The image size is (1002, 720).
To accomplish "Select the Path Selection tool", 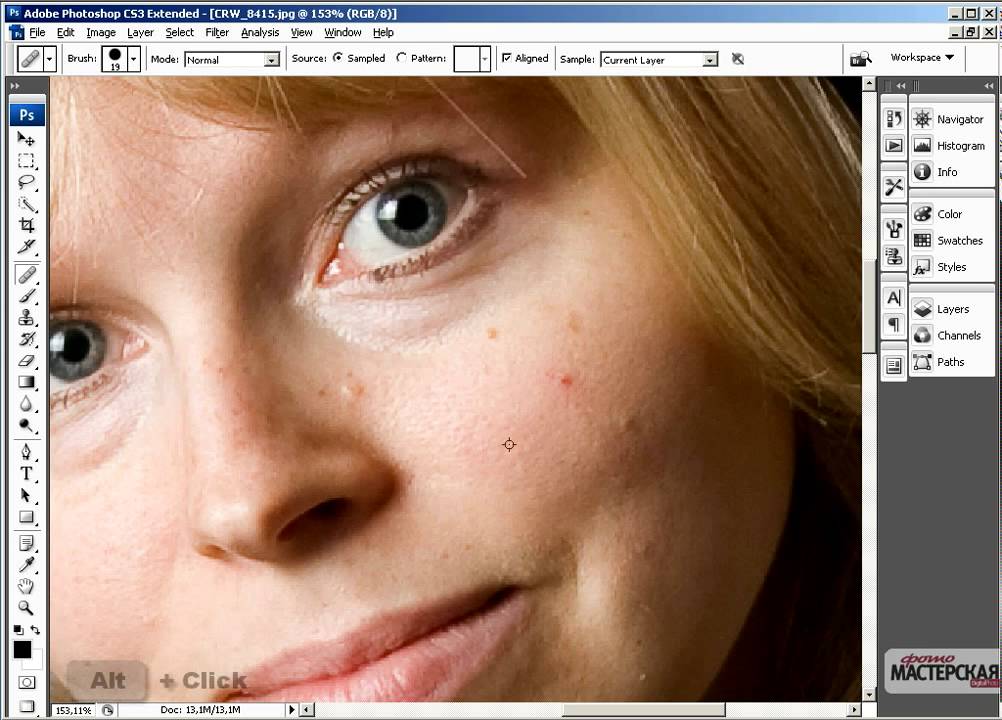I will click(x=26, y=495).
